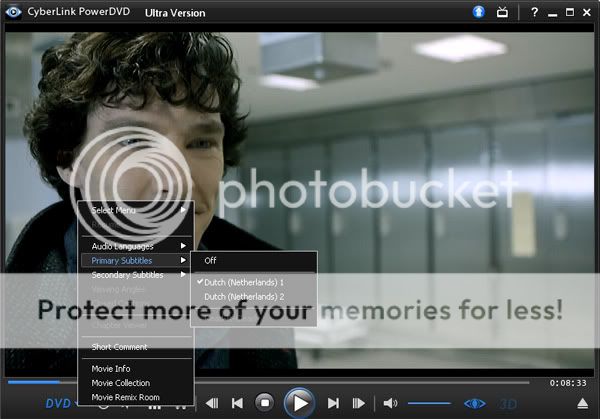600x419 pixels.
Task: Adjust the volume slider
Action: [x=429, y=403]
